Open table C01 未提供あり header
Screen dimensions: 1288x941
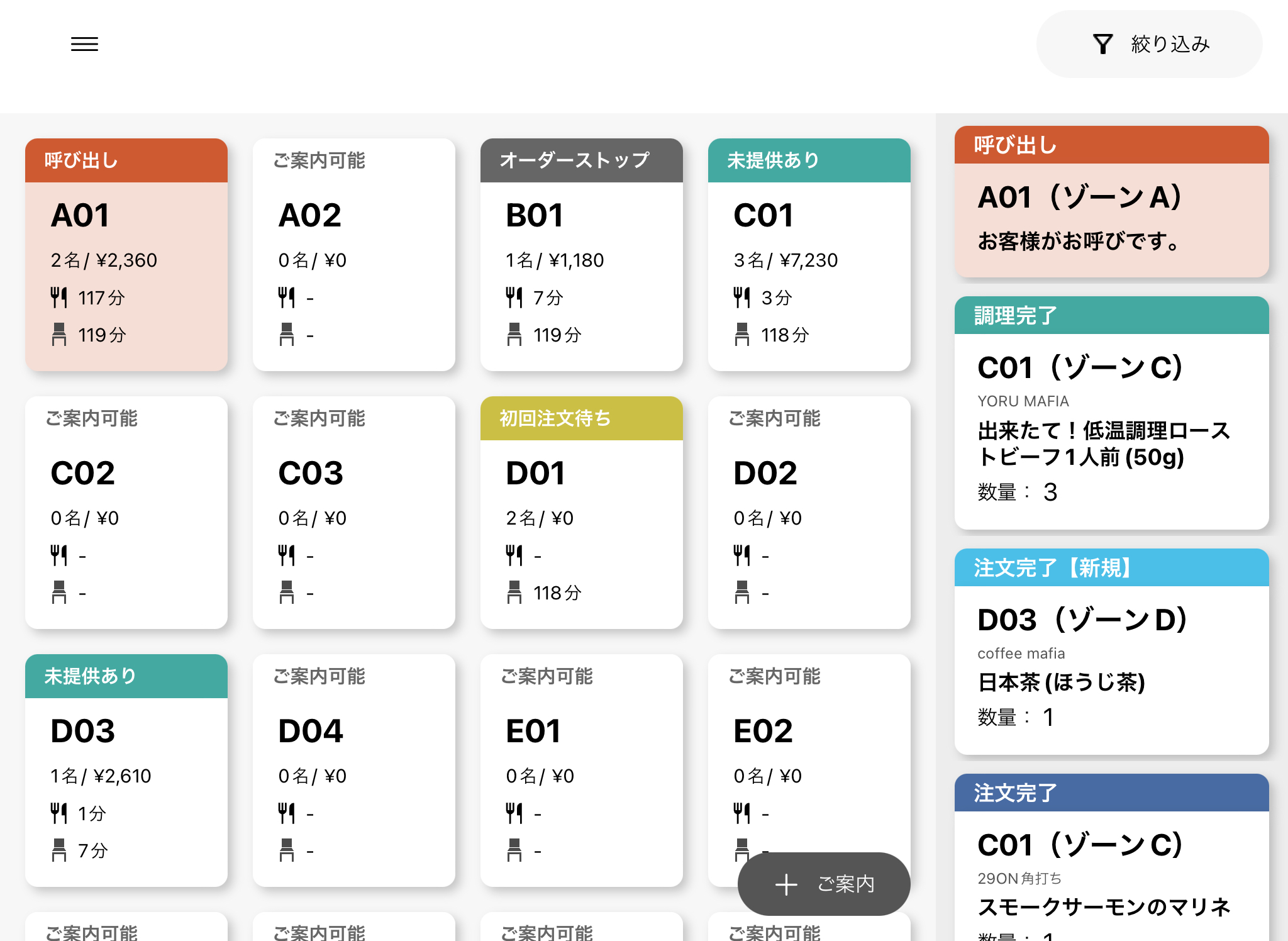pyautogui.click(x=809, y=161)
